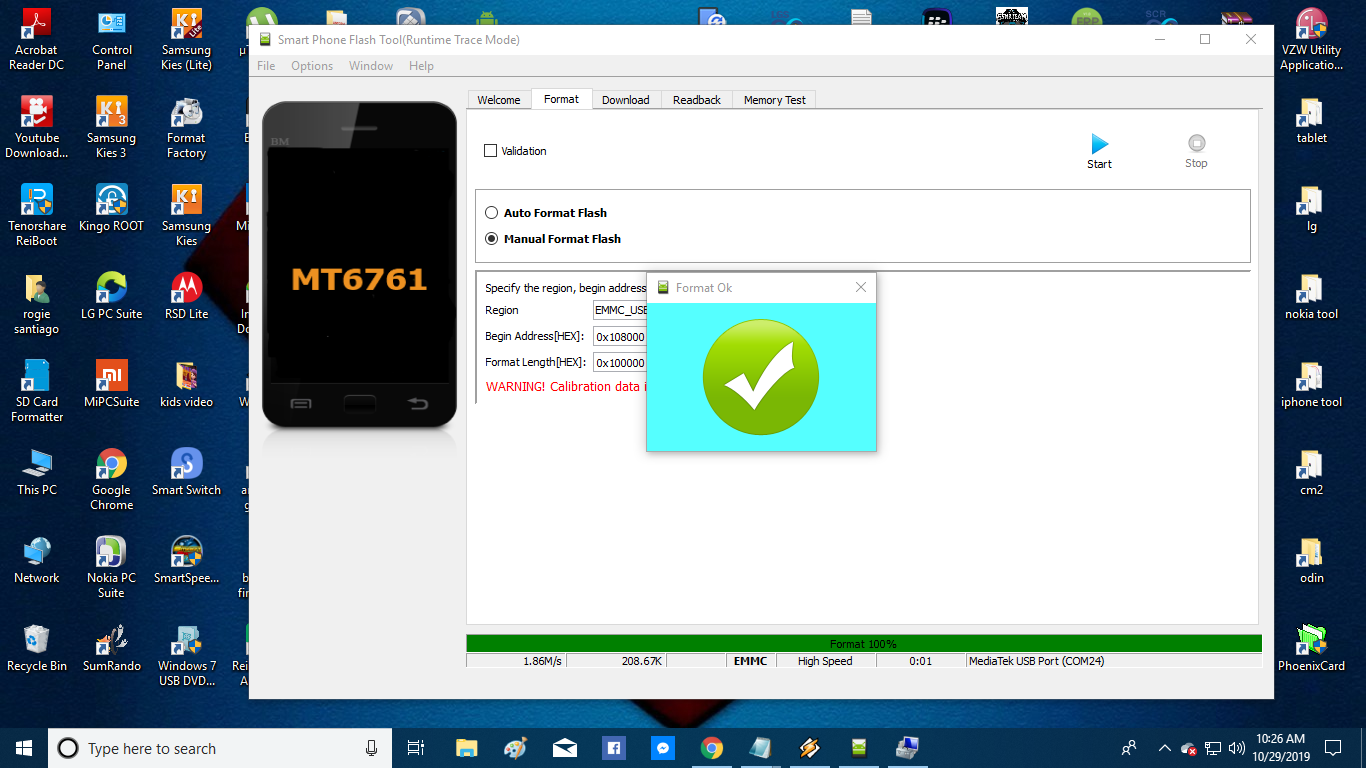Screen dimensions: 1366x768
Task: Open the Windows Start menu
Action: coord(23,748)
